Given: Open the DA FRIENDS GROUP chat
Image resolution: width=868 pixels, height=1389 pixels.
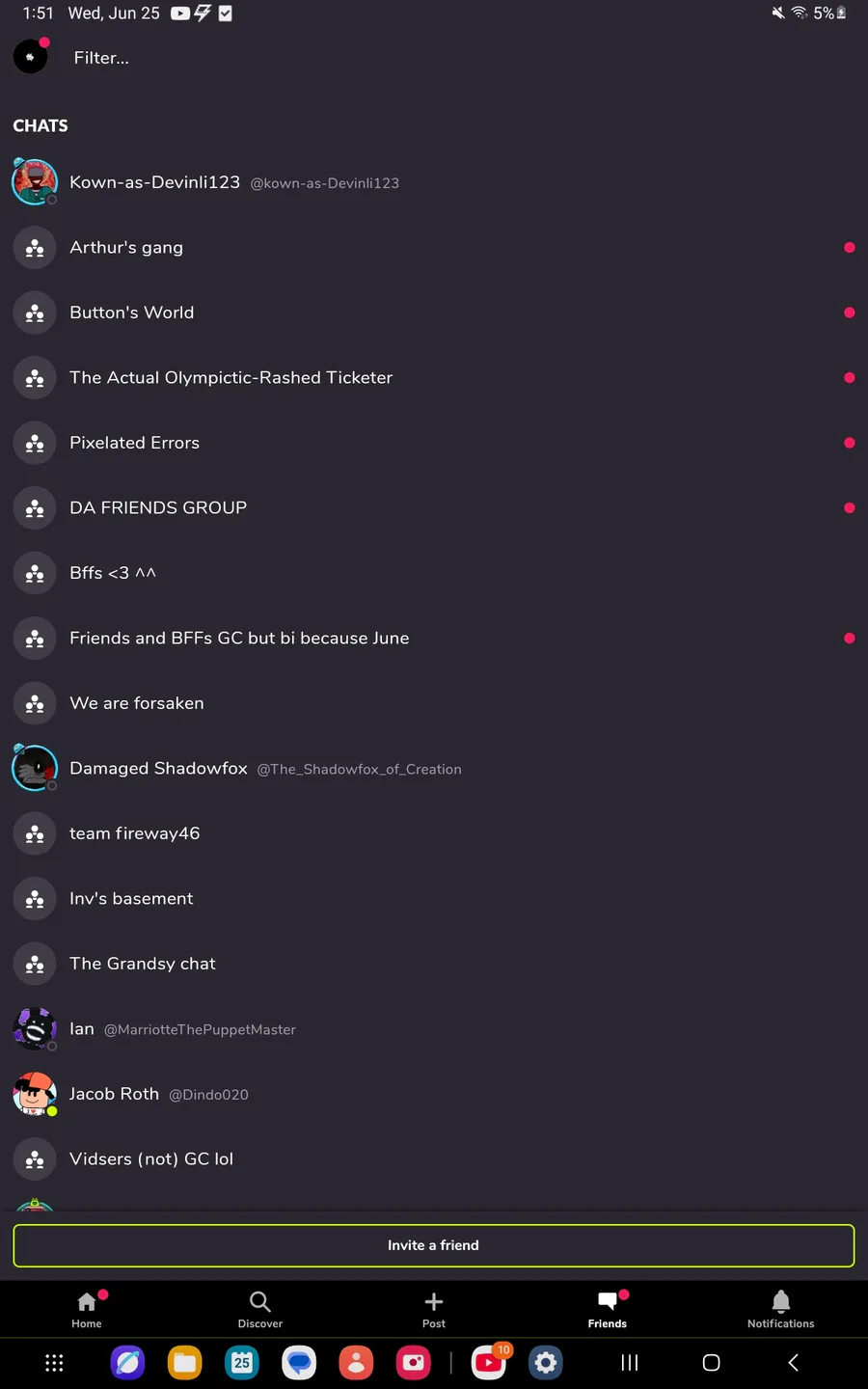Looking at the screenshot, I should tap(434, 507).
